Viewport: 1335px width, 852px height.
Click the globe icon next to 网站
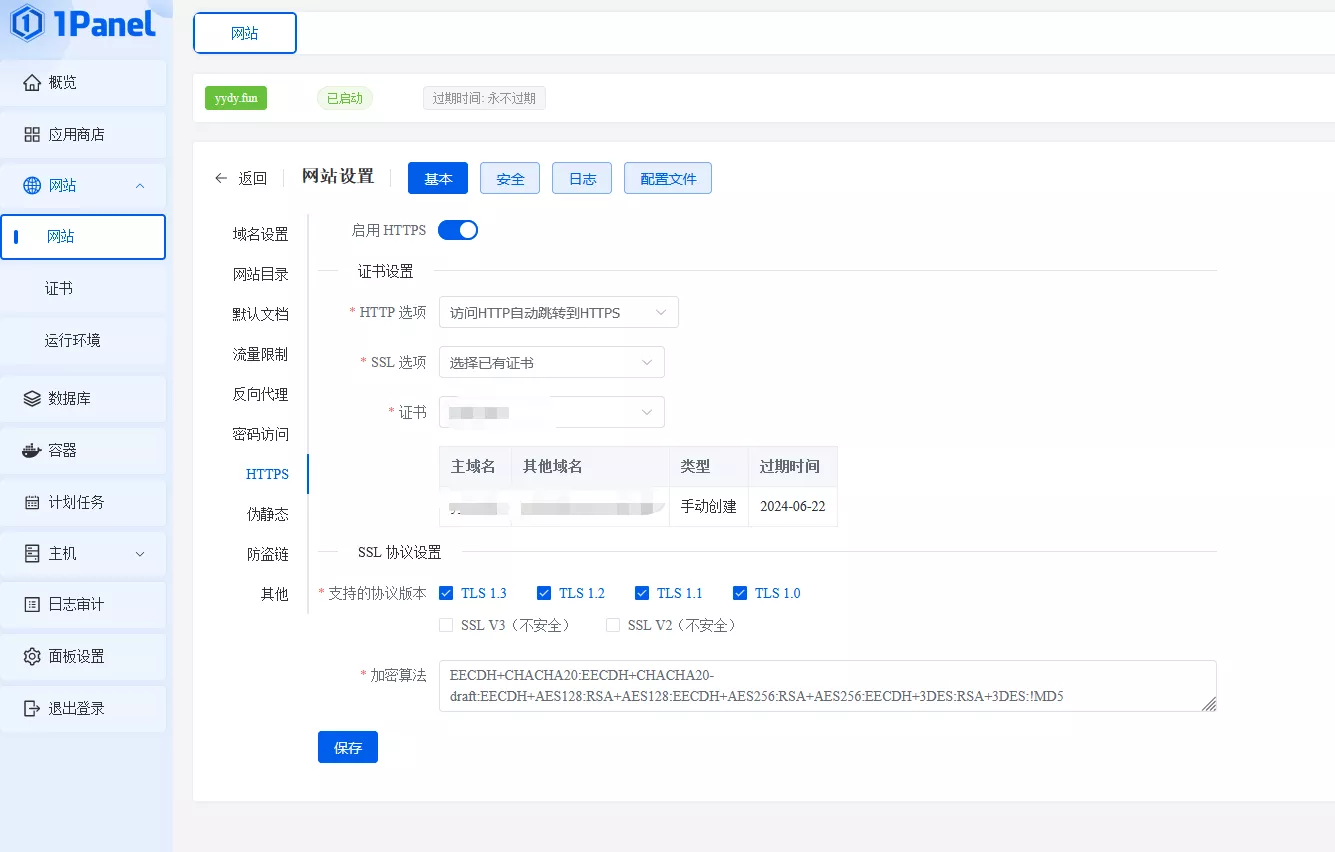32,185
